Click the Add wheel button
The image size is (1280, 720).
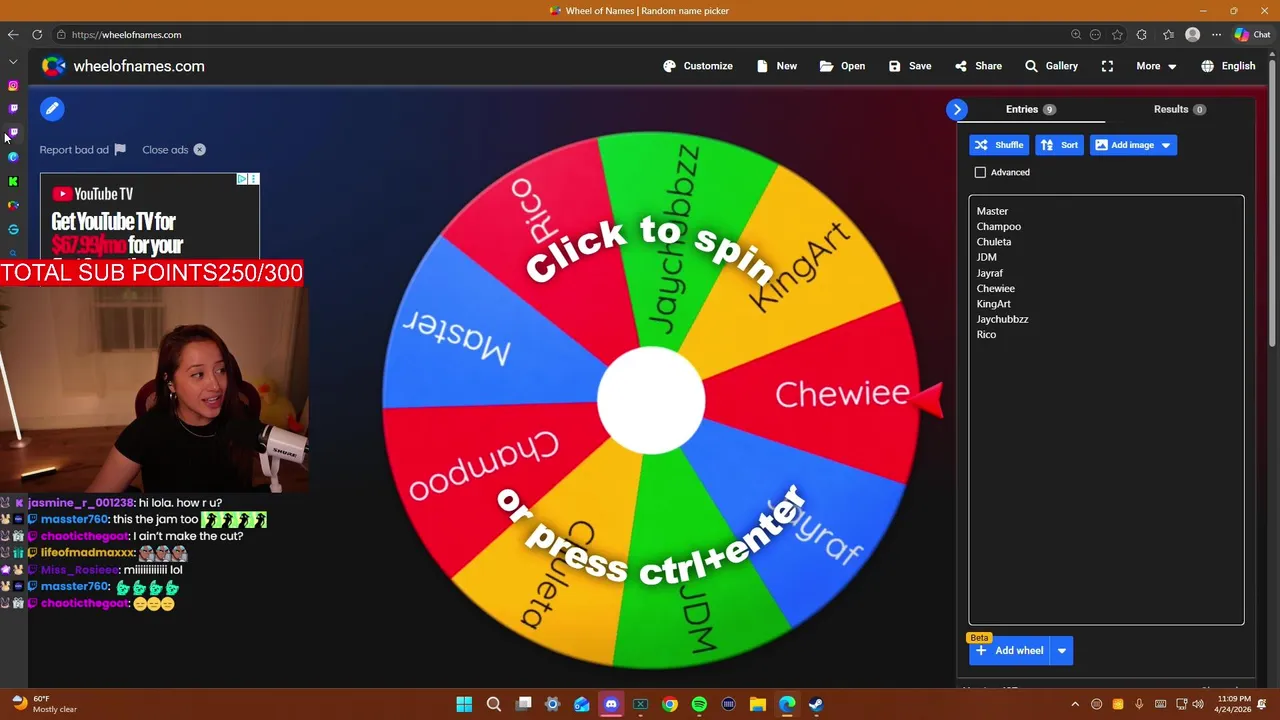[x=1010, y=651]
